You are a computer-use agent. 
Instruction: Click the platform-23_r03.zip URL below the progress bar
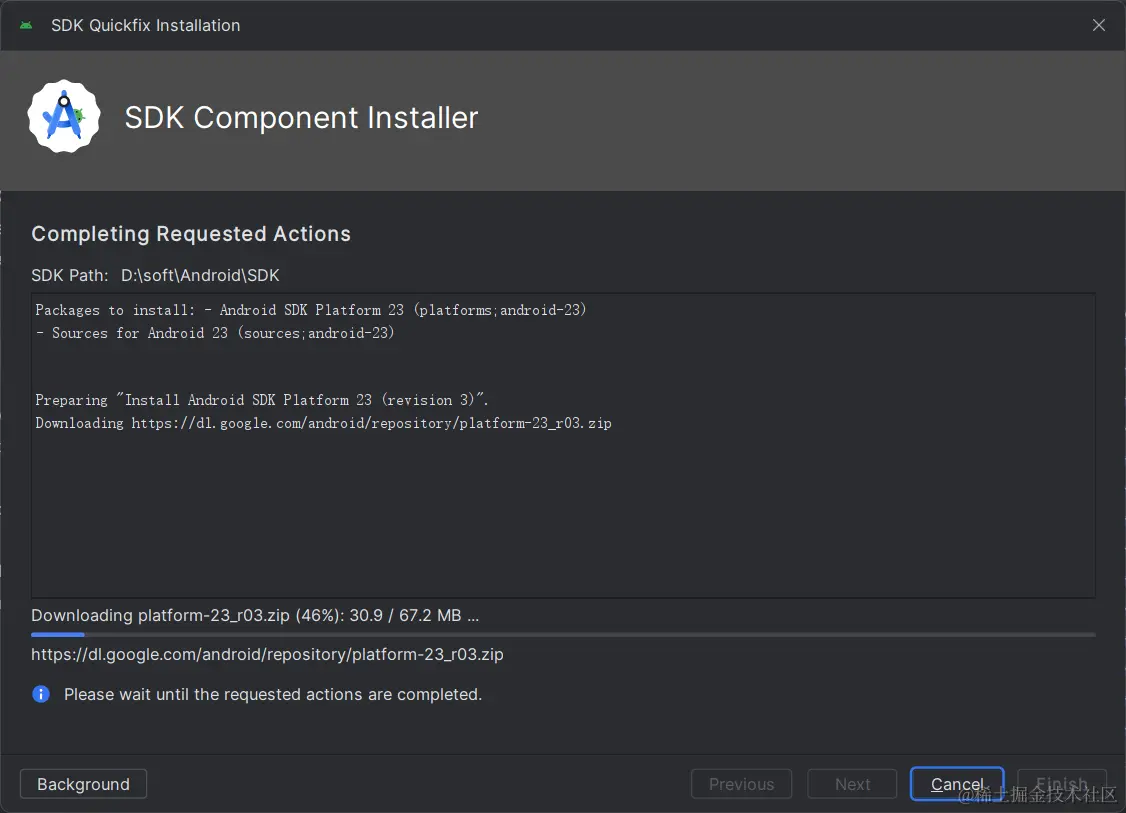(x=267, y=655)
